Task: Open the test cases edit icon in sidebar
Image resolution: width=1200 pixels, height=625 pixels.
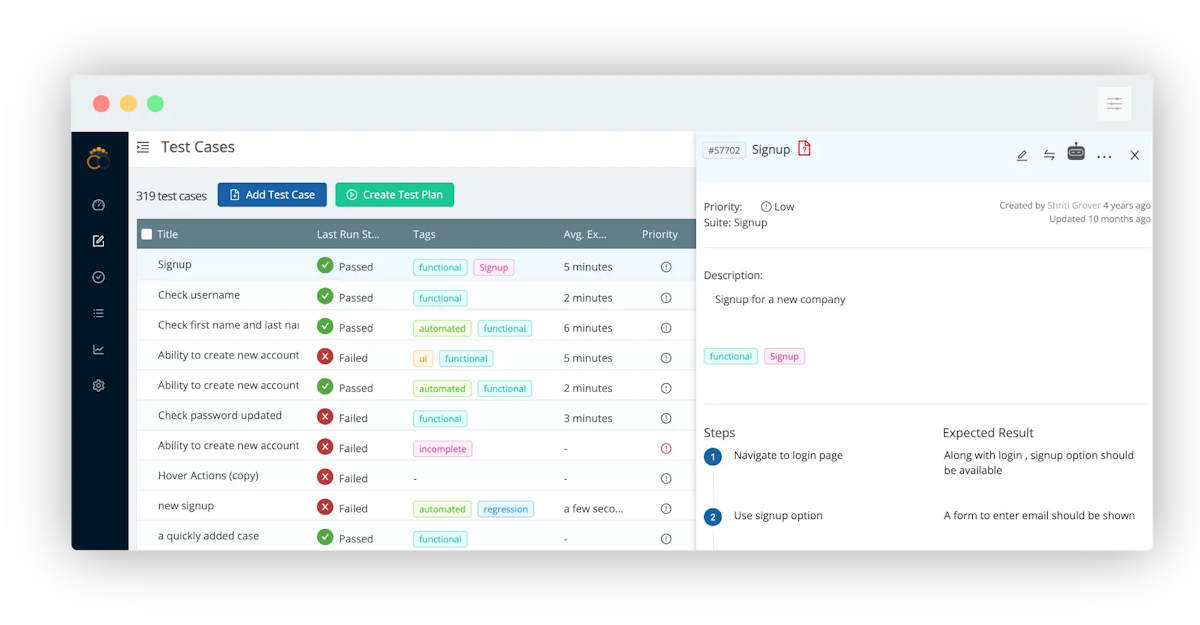Action: point(98,241)
